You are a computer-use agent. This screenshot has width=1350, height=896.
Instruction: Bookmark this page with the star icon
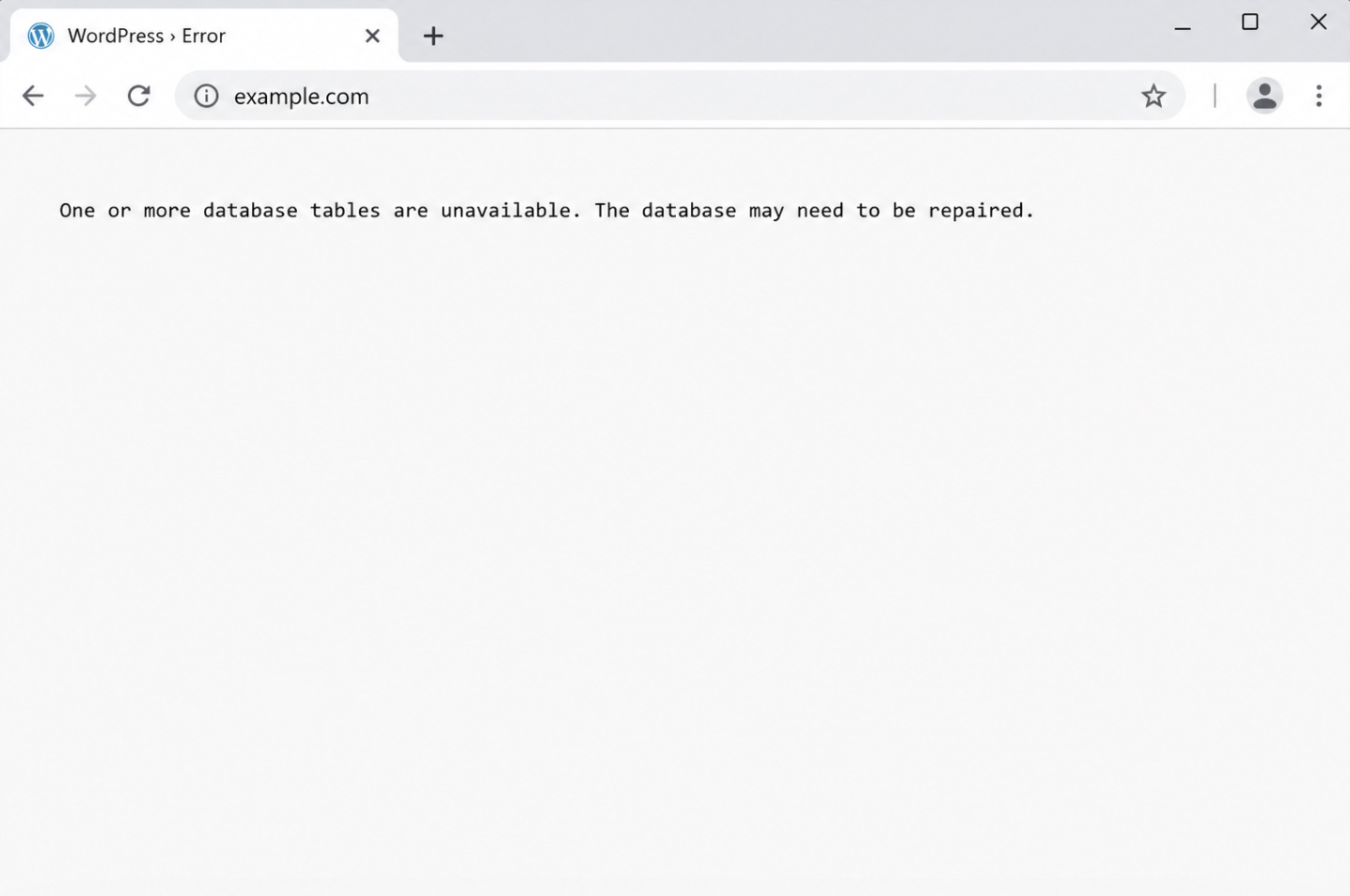point(1154,96)
